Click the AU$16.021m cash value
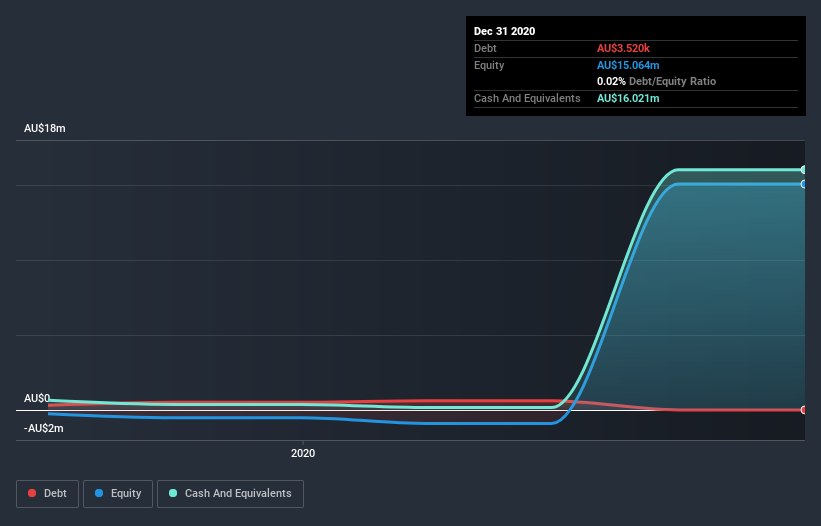Viewport: 821px width, 526px height. 628,98
